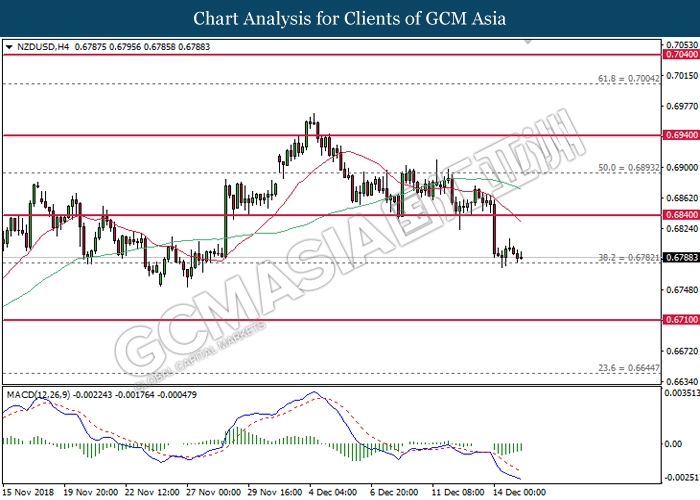The height and width of the screenshot is (500, 700).
Task: Click the 11 Dec 08:00 time label
Action: coord(458,492)
